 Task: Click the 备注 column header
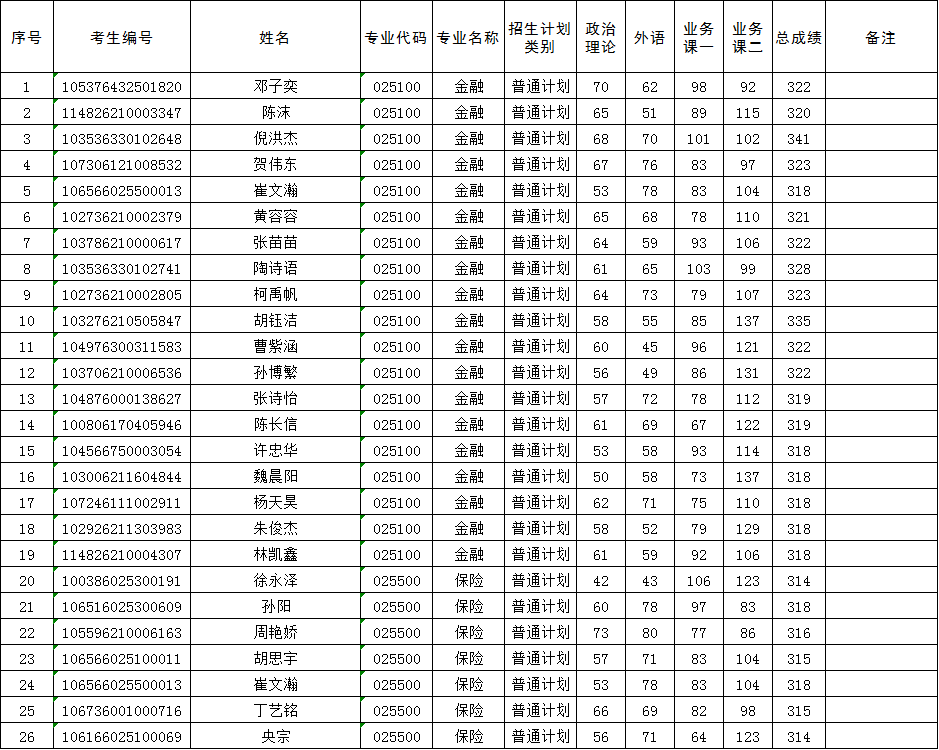tap(880, 36)
